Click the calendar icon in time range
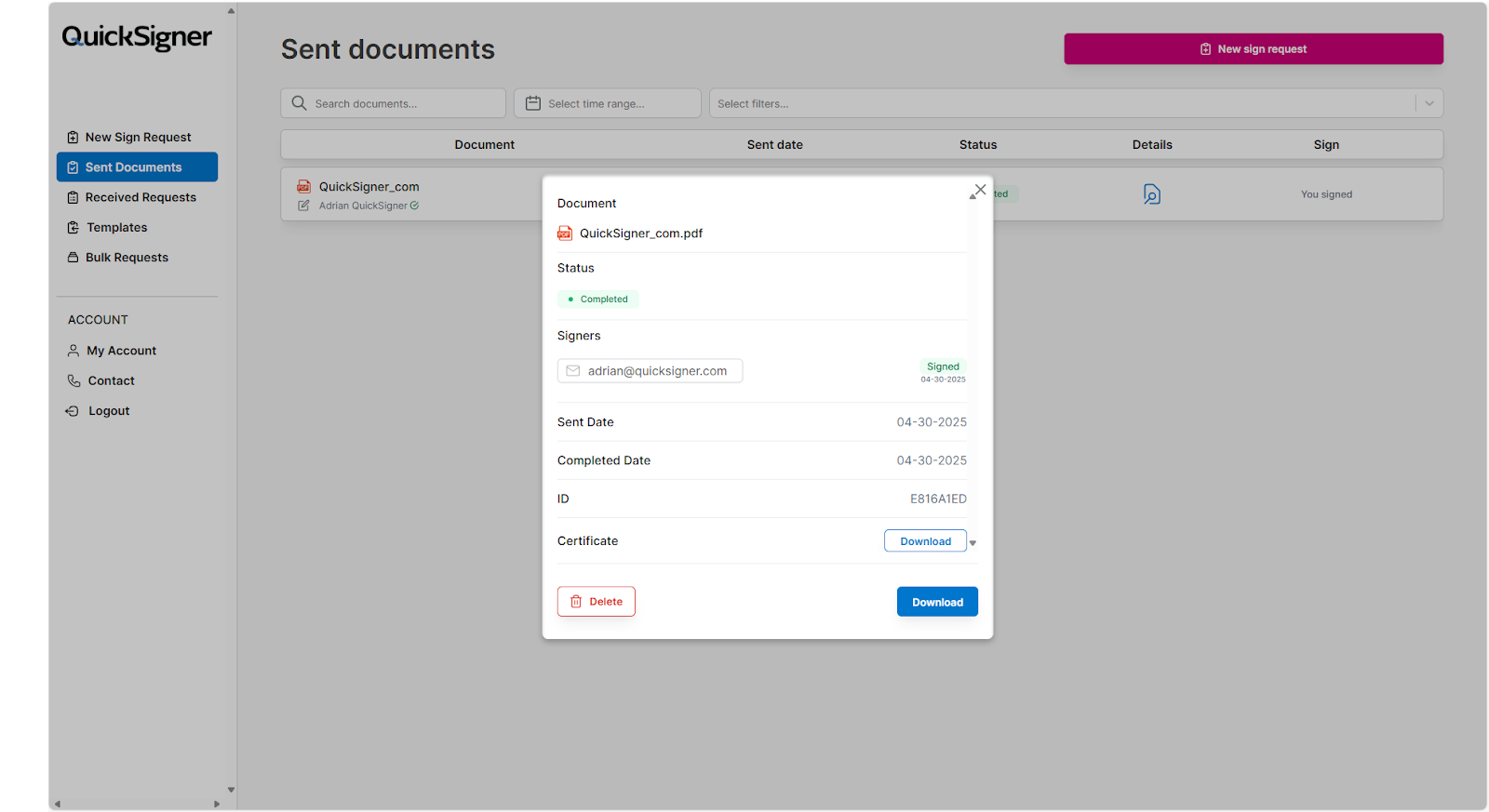This screenshot has height=812, width=1489. point(533,103)
